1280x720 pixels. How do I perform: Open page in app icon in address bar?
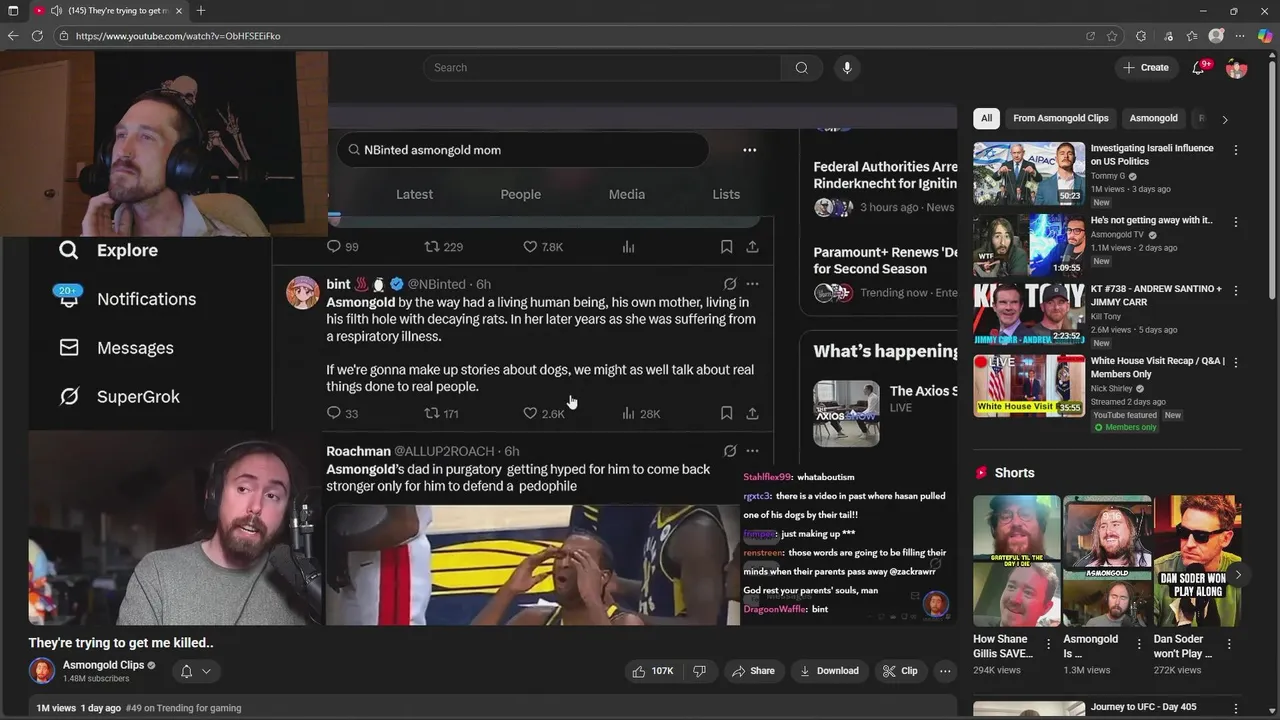point(1090,36)
